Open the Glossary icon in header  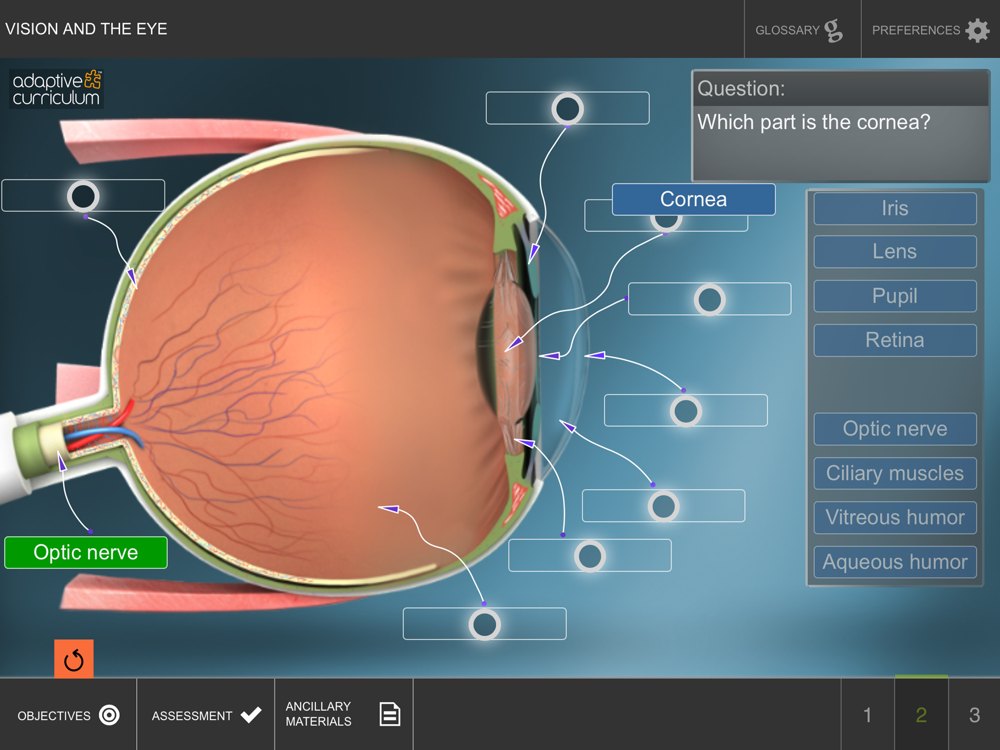tap(833, 30)
